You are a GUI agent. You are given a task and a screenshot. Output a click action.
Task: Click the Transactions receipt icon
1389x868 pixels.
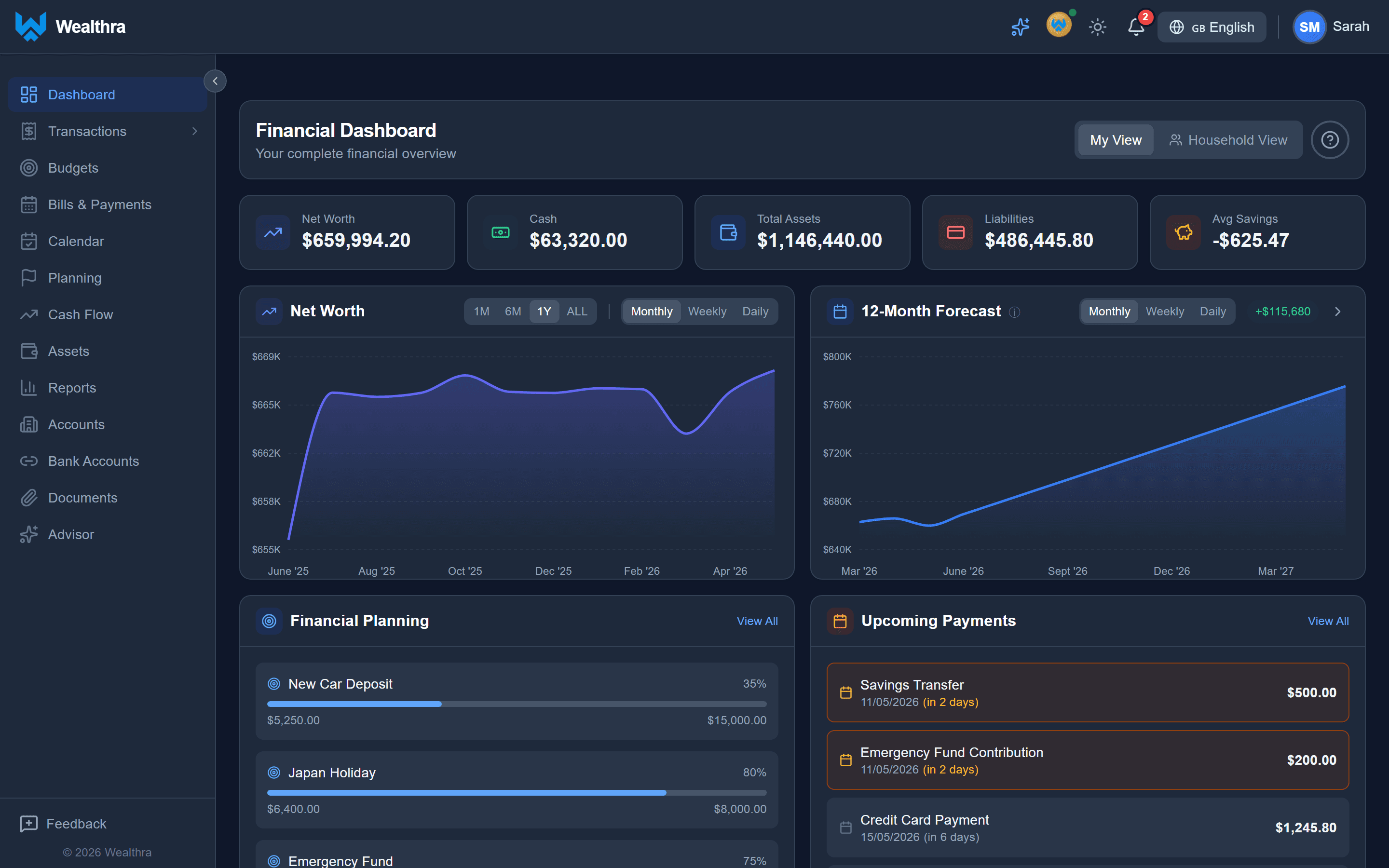[29, 132]
